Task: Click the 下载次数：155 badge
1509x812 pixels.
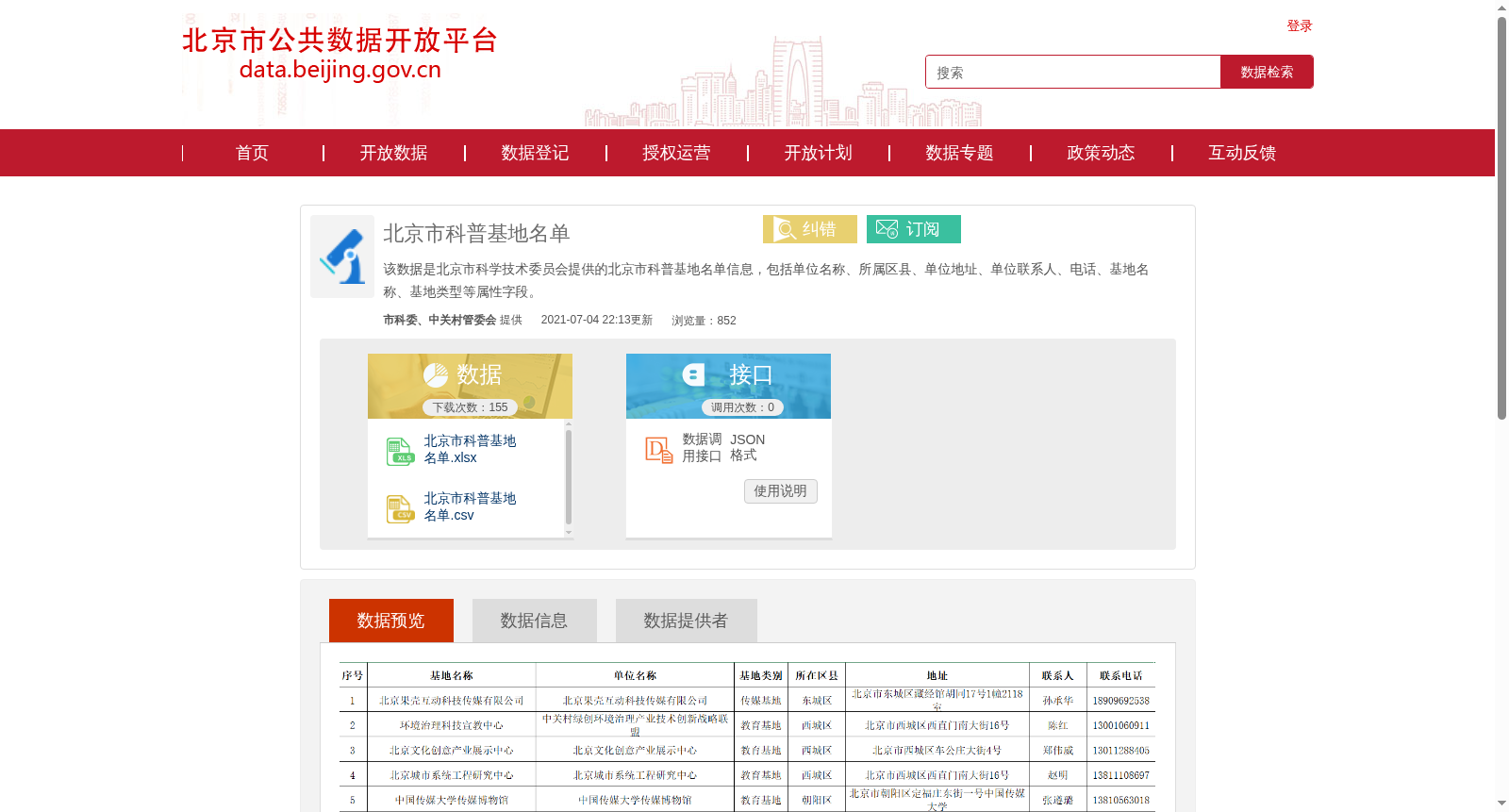Action: point(470,407)
